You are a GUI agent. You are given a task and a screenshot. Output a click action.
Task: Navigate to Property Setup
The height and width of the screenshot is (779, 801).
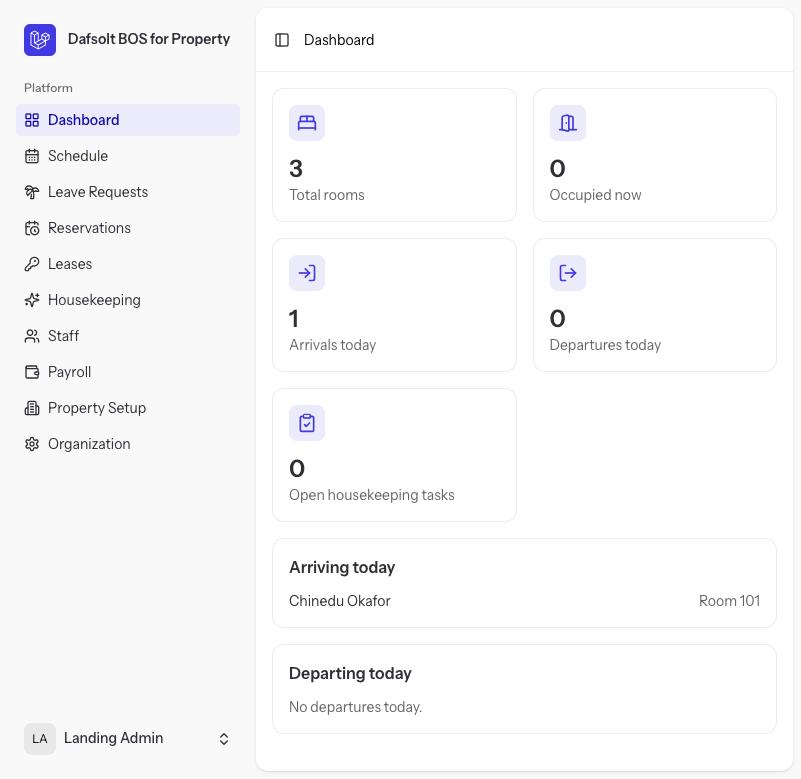coord(128,408)
